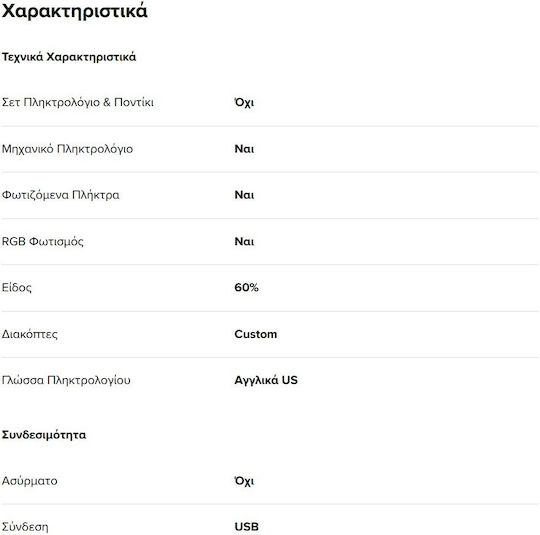Click the Συνδεσιμότητα section title
Viewport: 540px width, 535px height.
click(x=44, y=435)
